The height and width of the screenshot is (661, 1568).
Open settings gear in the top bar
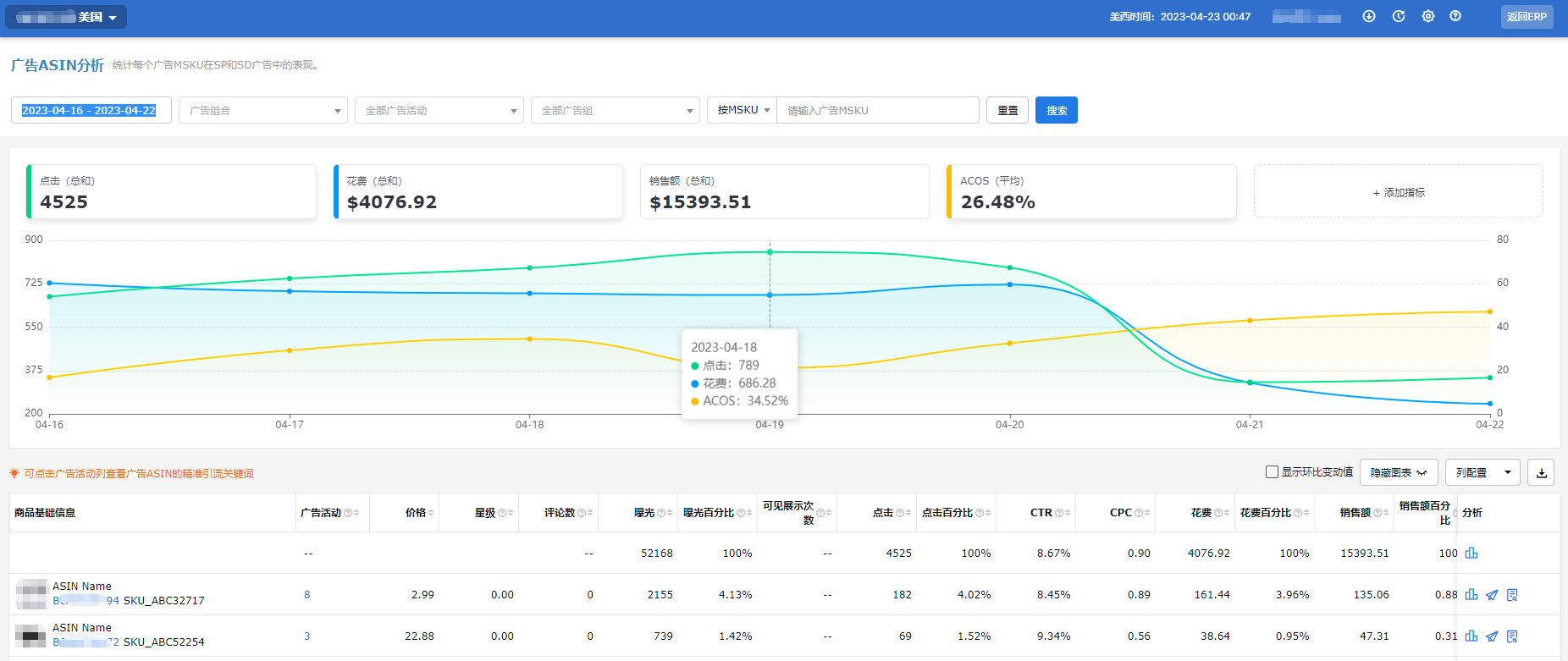tap(1428, 16)
